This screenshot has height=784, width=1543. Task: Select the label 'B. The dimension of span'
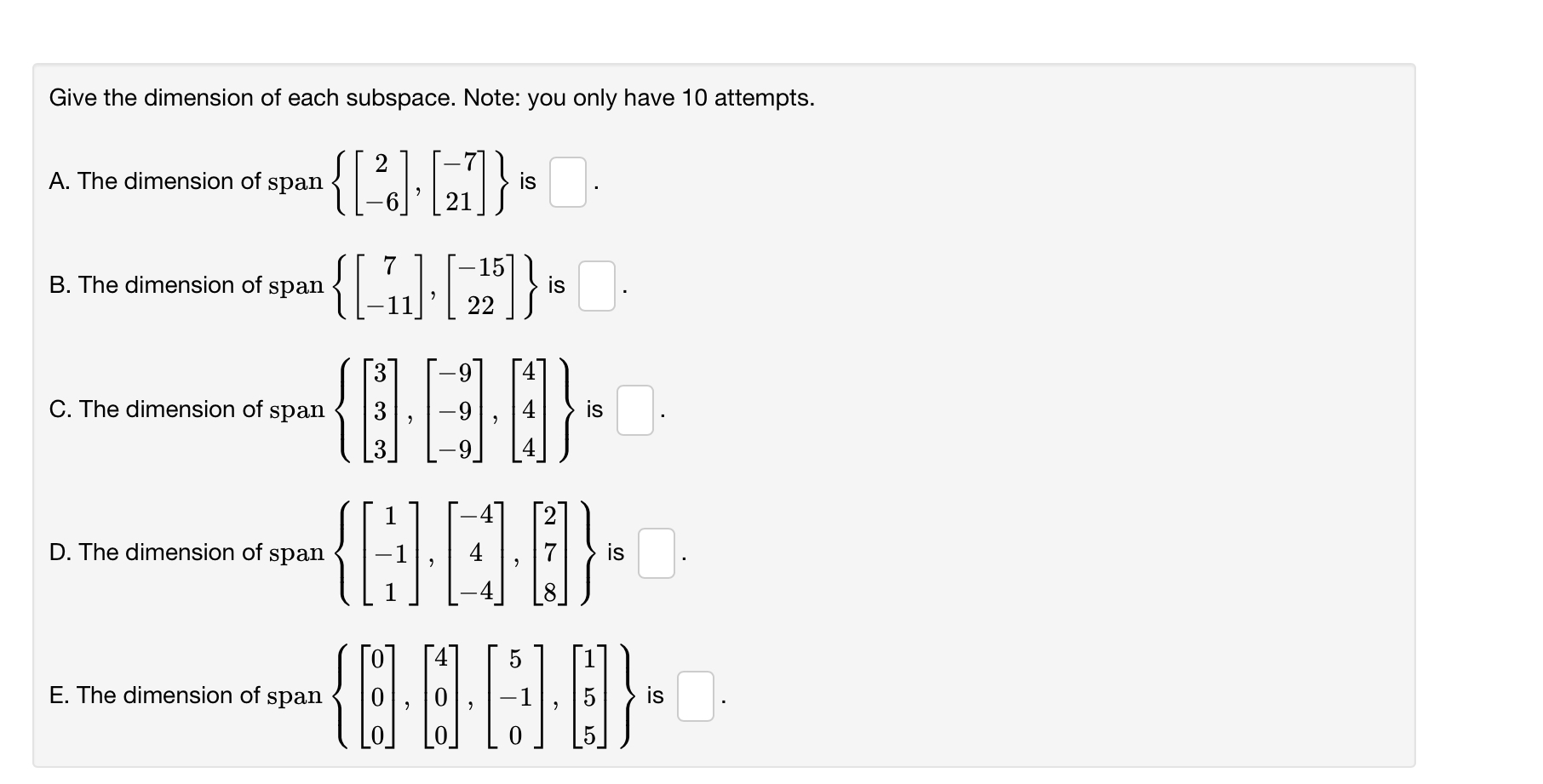pos(186,285)
